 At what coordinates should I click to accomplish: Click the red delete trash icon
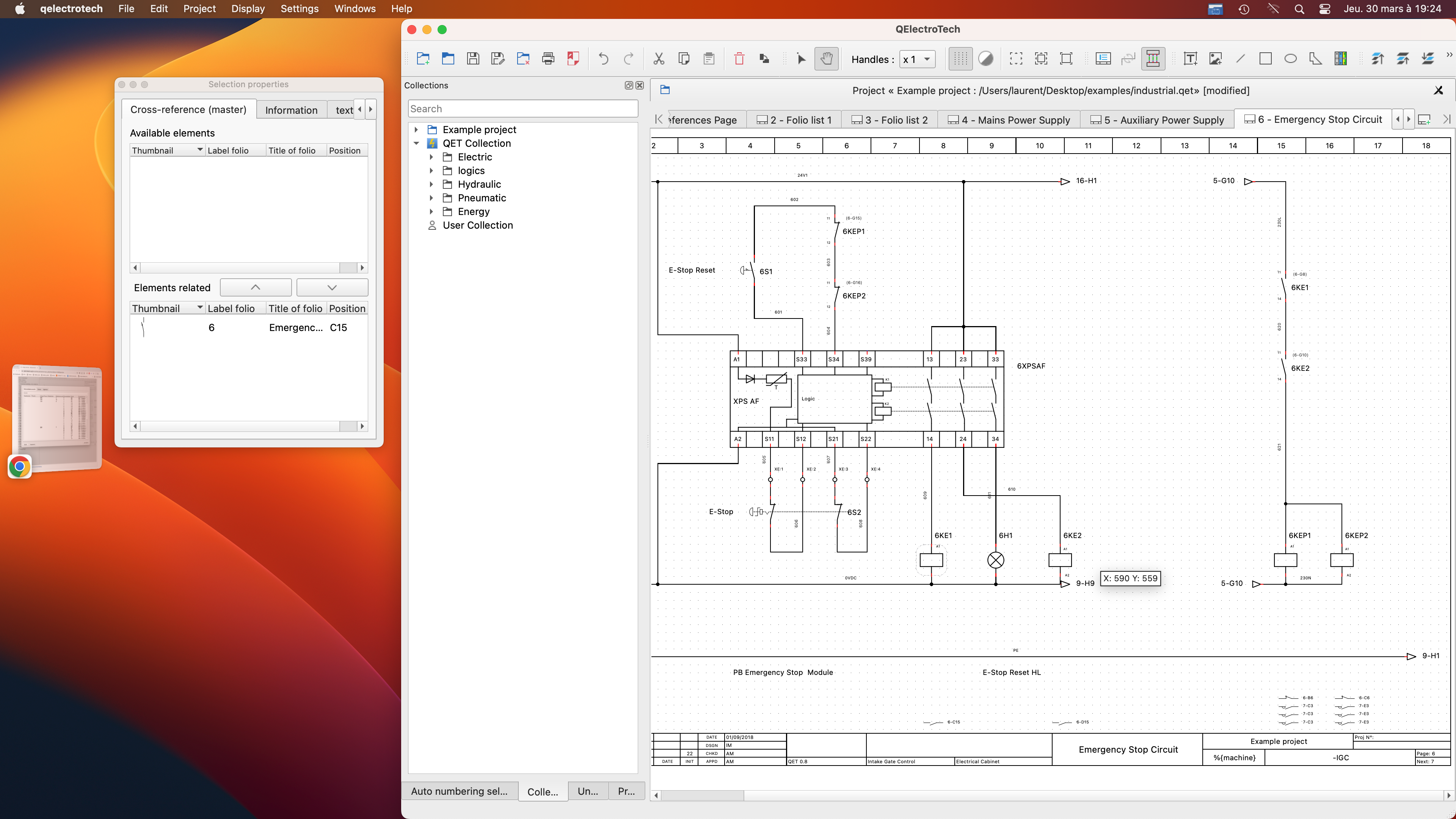[739, 59]
